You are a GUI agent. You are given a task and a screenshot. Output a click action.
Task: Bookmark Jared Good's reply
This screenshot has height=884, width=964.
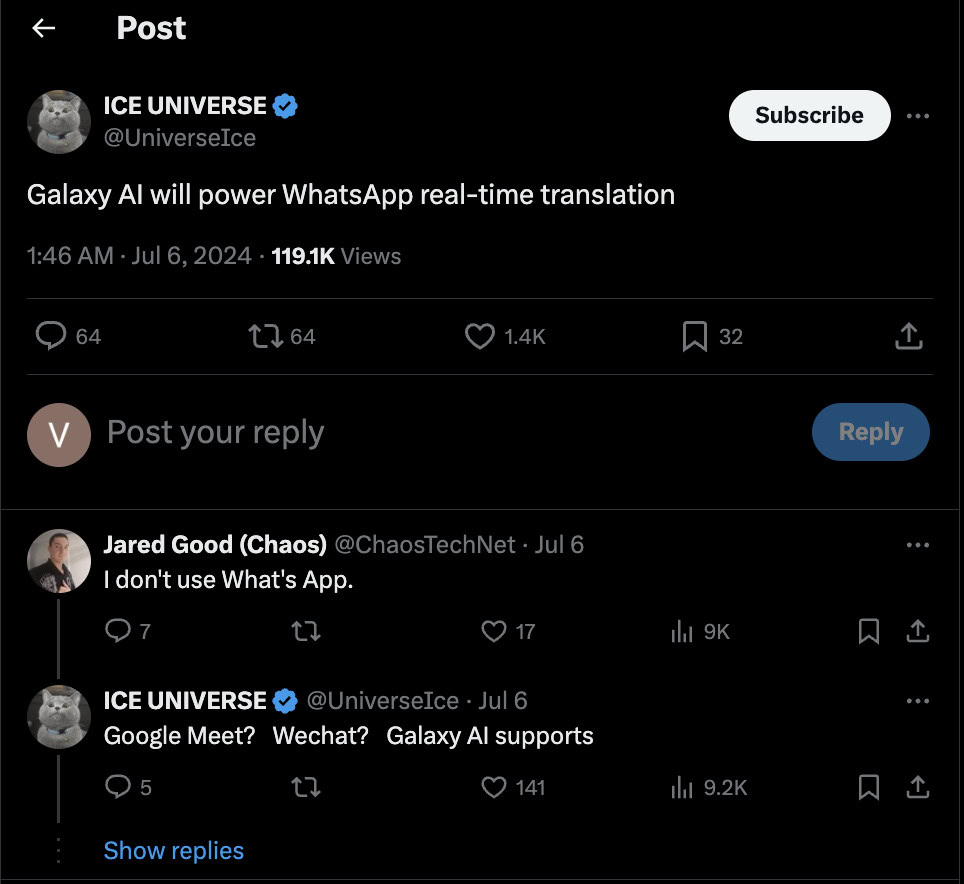[869, 631]
